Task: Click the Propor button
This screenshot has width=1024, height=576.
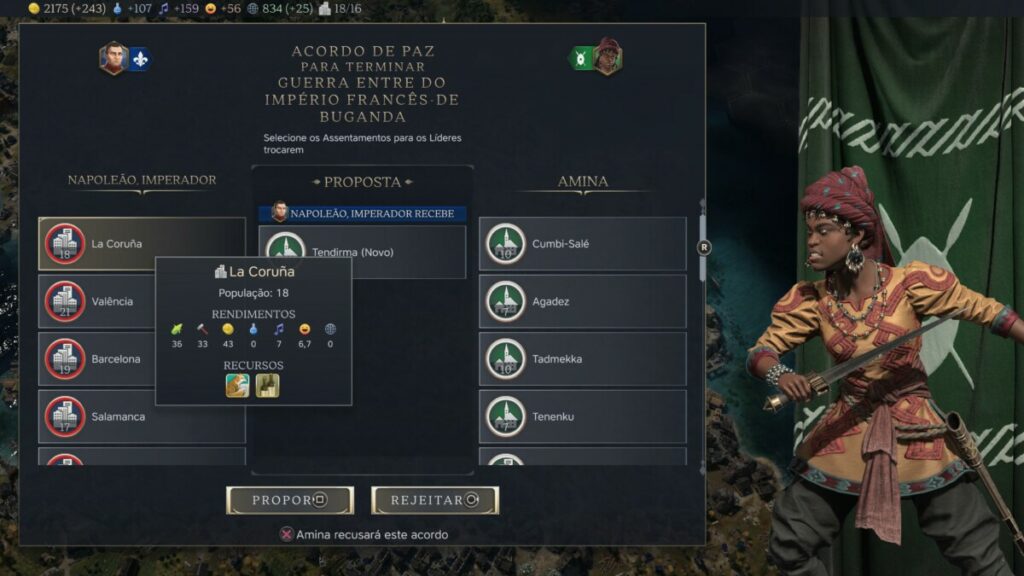Action: click(290, 500)
